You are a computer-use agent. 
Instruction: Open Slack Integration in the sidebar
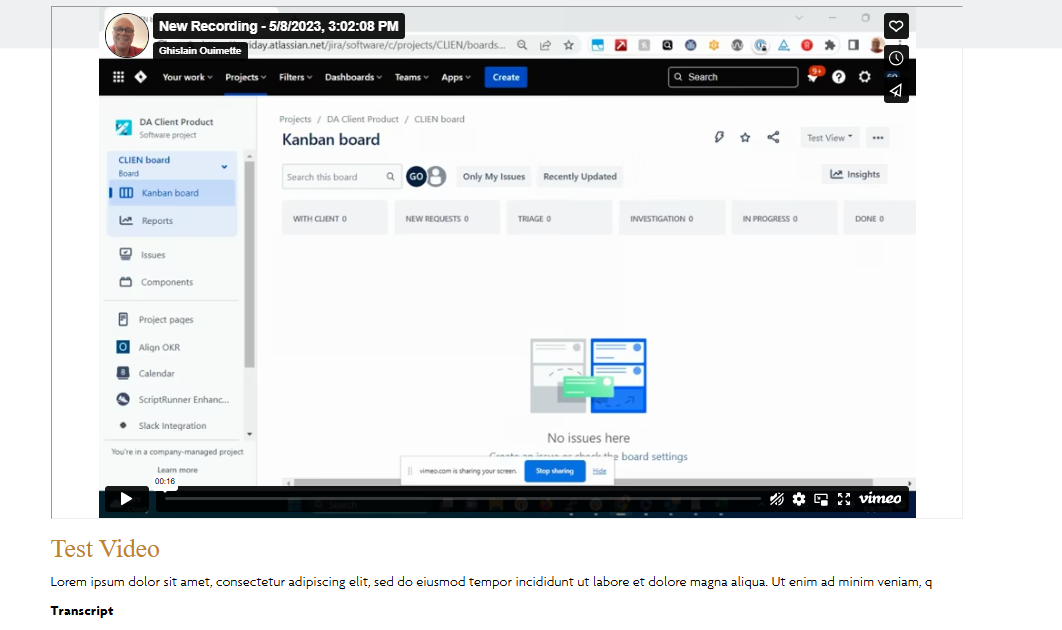(172, 425)
